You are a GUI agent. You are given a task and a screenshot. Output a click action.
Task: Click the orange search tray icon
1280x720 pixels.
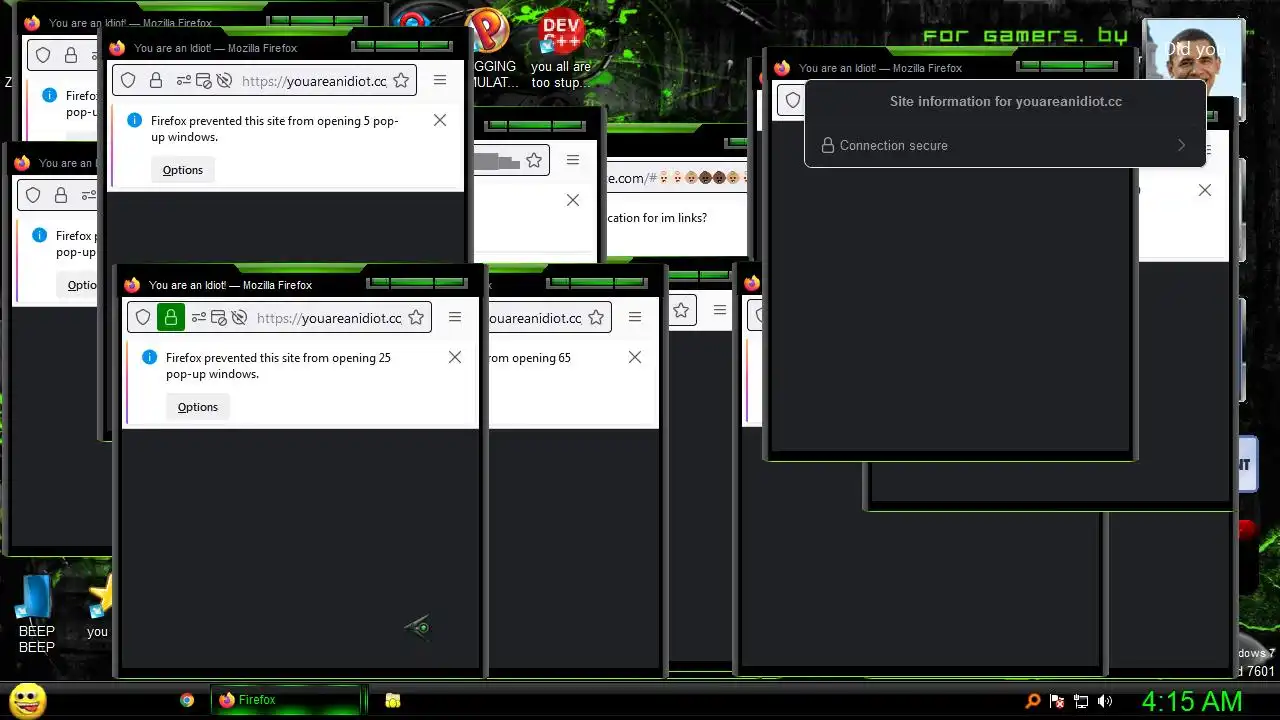tap(1033, 701)
